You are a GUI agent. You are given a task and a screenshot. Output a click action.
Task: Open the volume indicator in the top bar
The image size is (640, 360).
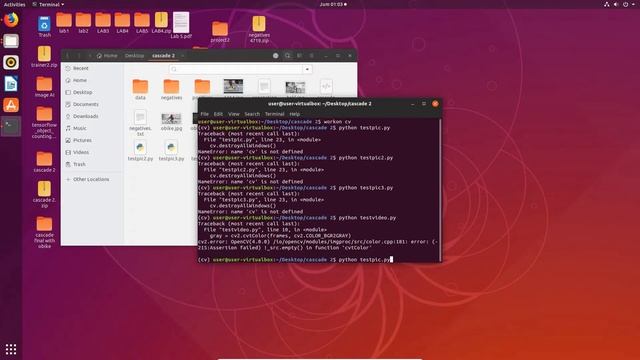point(616,4)
